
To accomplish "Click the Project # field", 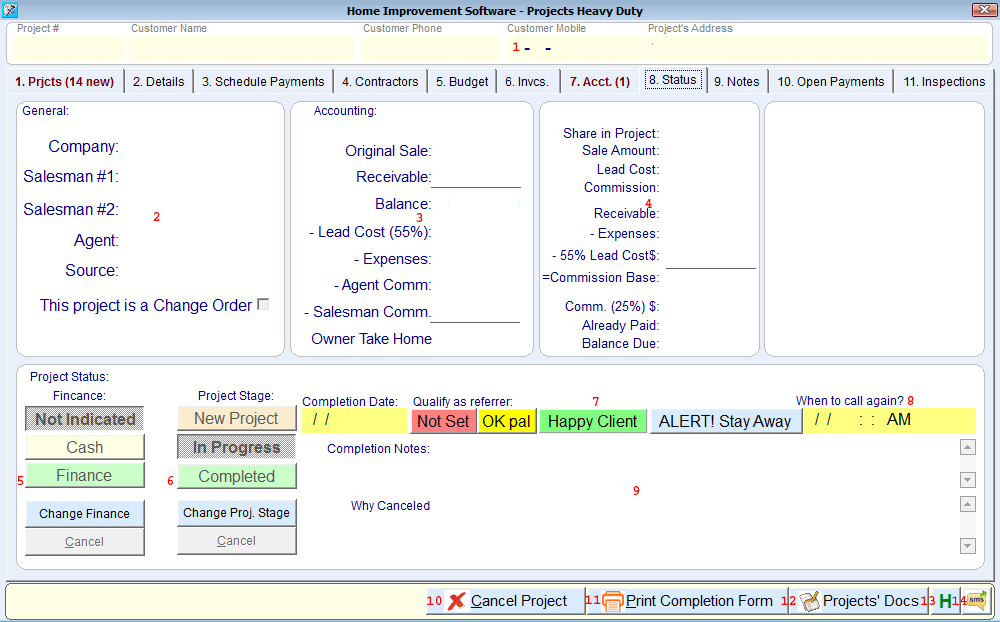I will coord(69,48).
